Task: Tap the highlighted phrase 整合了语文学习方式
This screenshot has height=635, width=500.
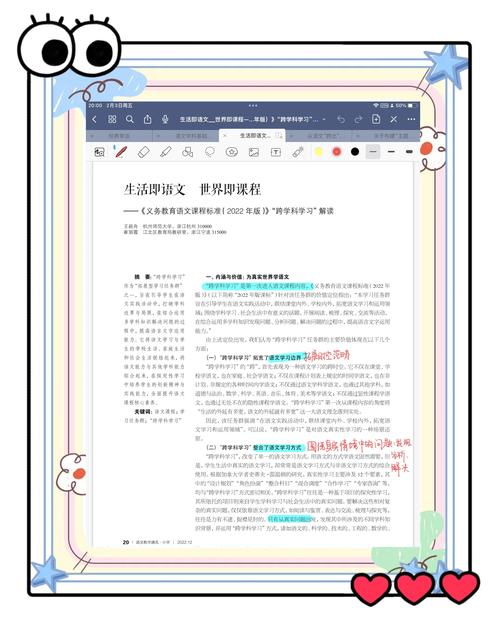Action: click(x=278, y=447)
